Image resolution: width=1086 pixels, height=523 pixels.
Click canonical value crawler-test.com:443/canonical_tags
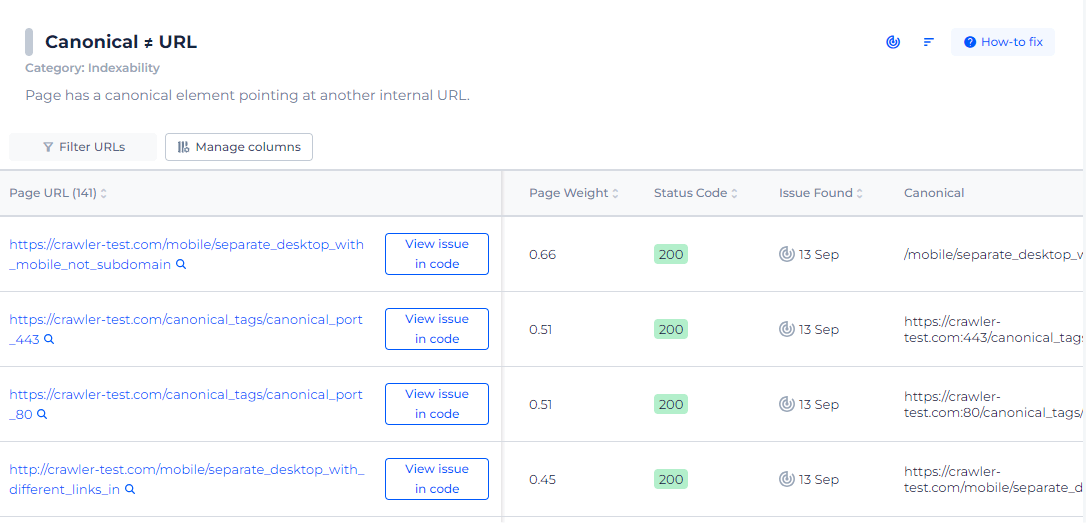coord(994,329)
